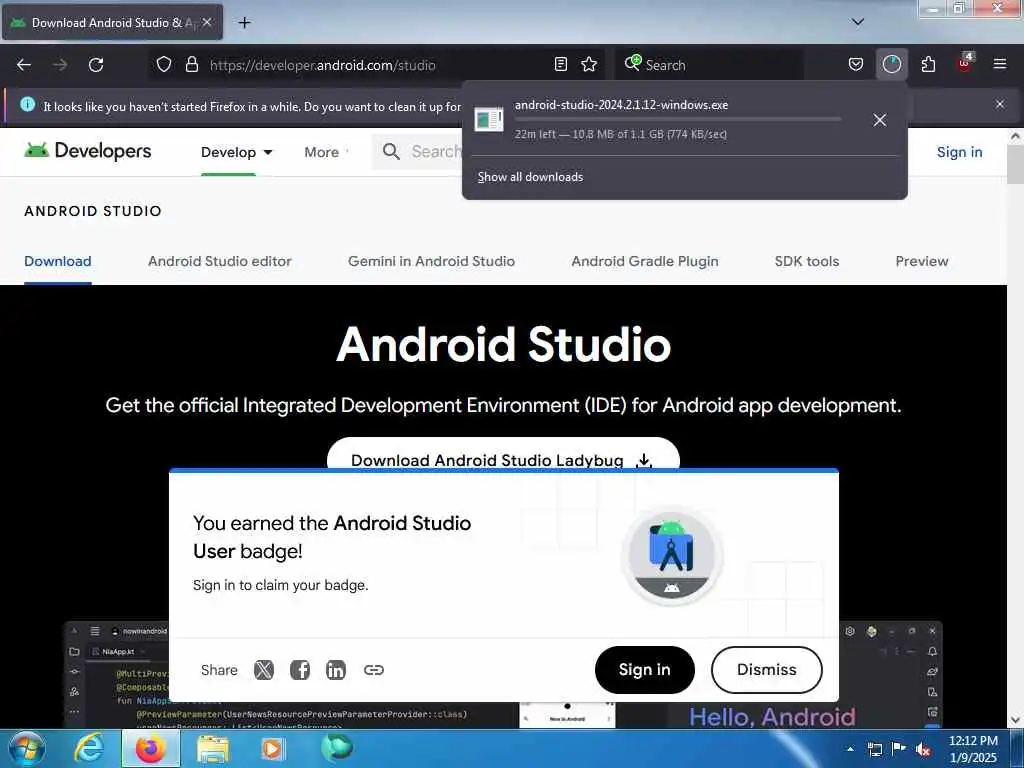This screenshot has height=768, width=1024.
Task: Click the downloads progress toolbar icon
Action: tap(891, 65)
